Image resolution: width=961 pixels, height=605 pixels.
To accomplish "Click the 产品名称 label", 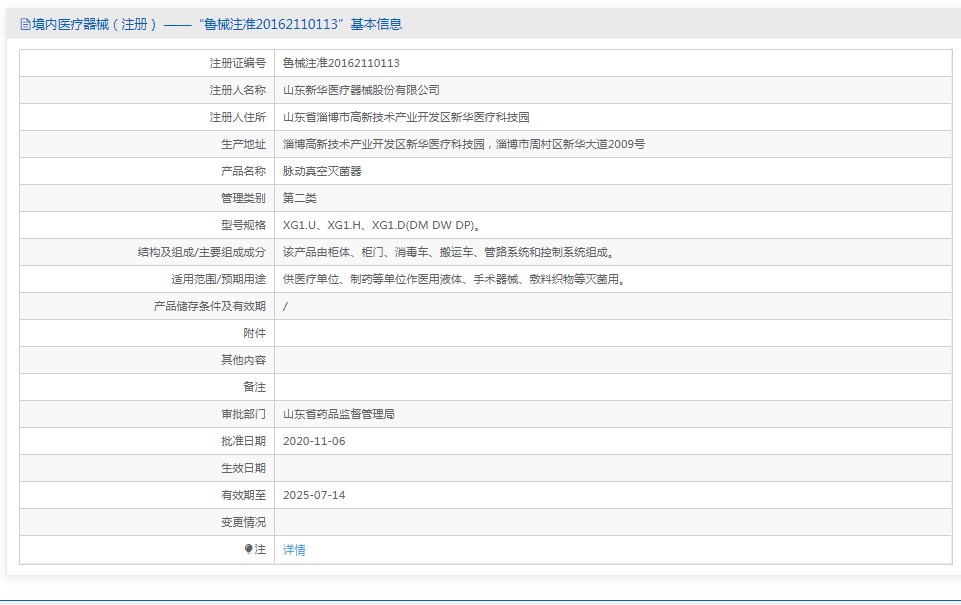I will tap(243, 171).
